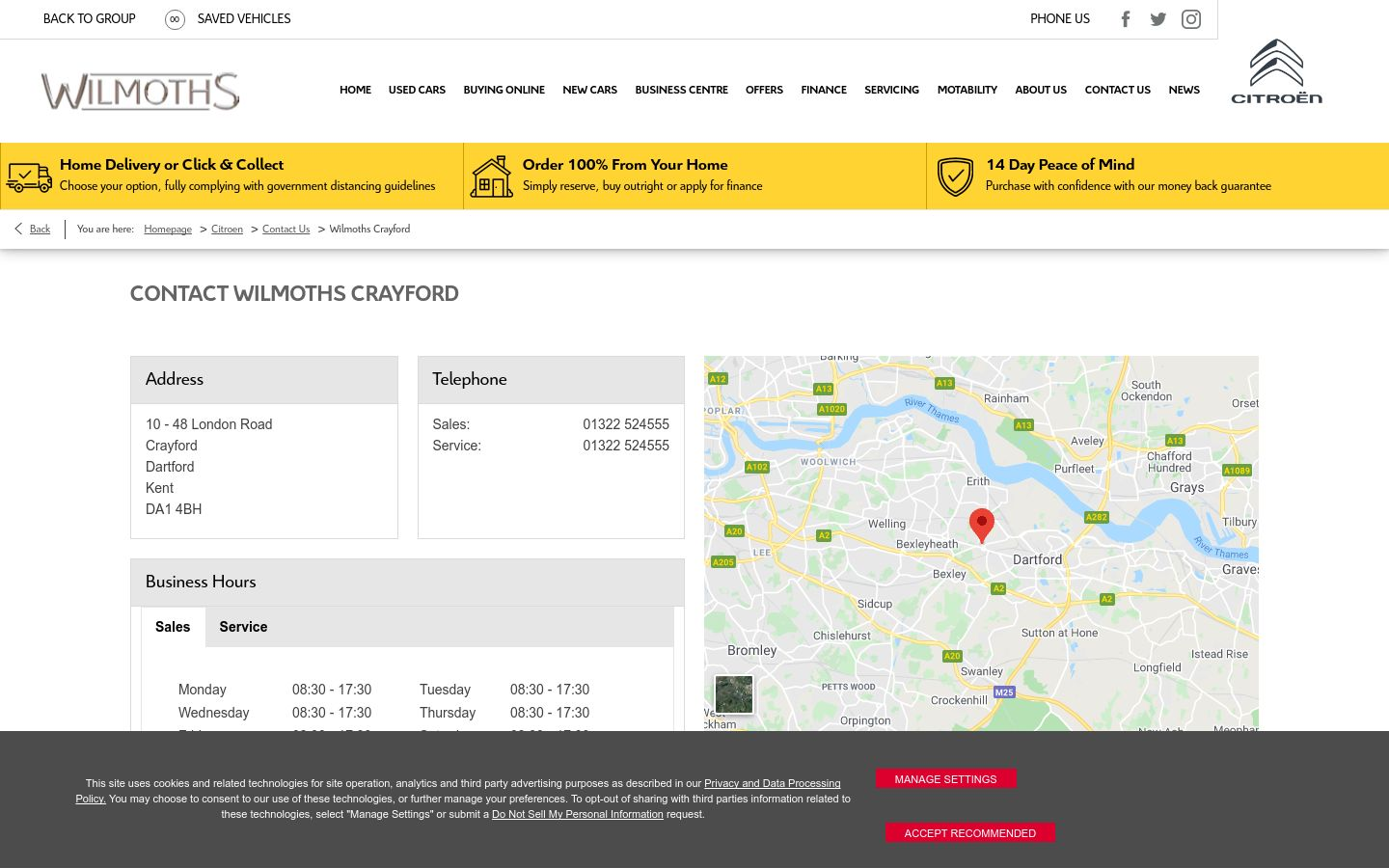Click Wilmoths Crayford breadcrumb text
This screenshot has height=868, width=1389.
[x=369, y=230]
